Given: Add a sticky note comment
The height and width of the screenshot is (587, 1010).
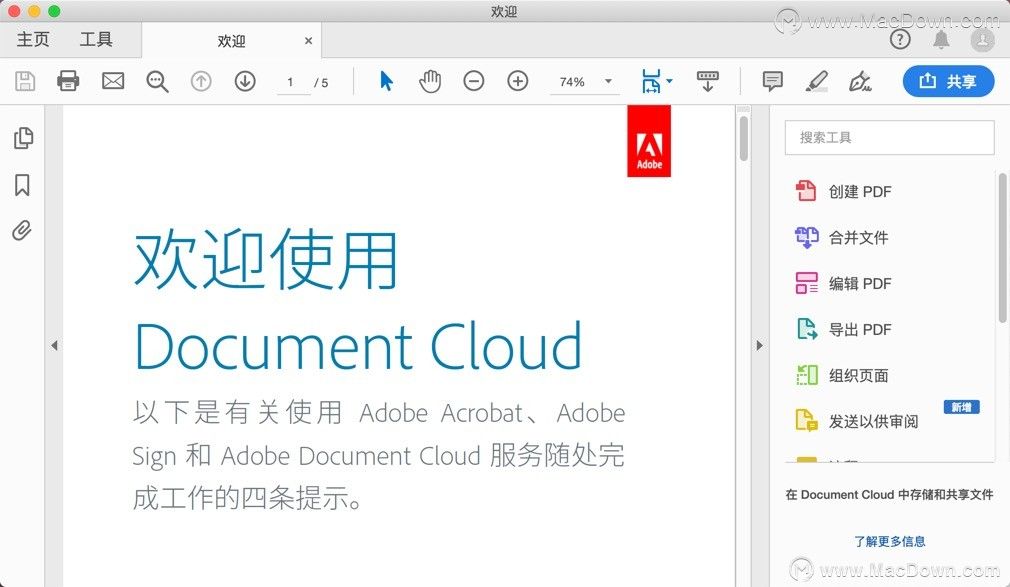Looking at the screenshot, I should click(772, 81).
